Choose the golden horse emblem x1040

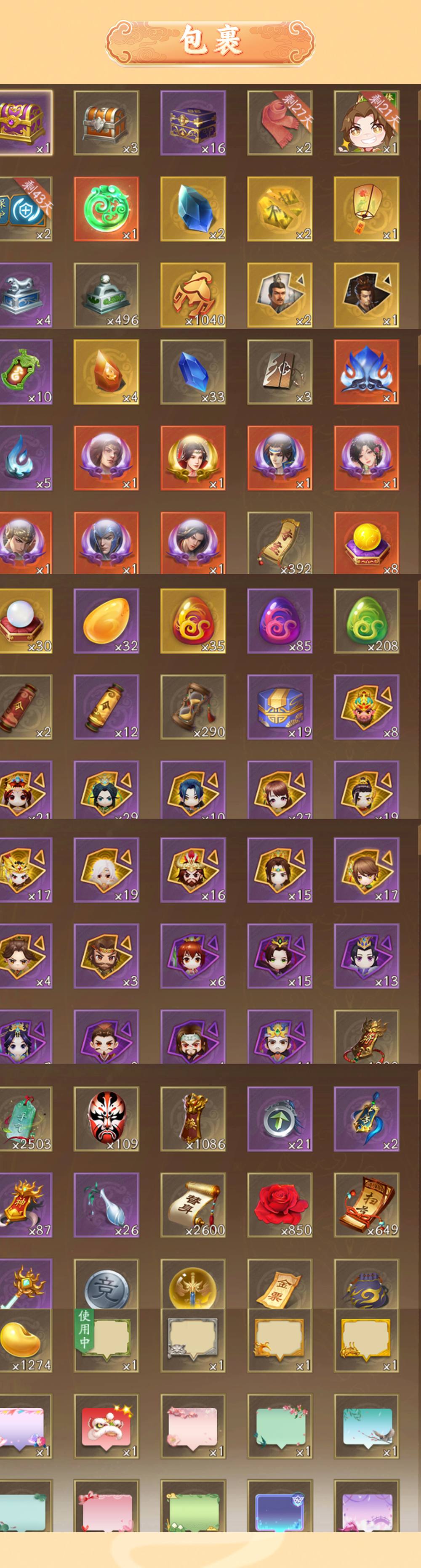193,295
